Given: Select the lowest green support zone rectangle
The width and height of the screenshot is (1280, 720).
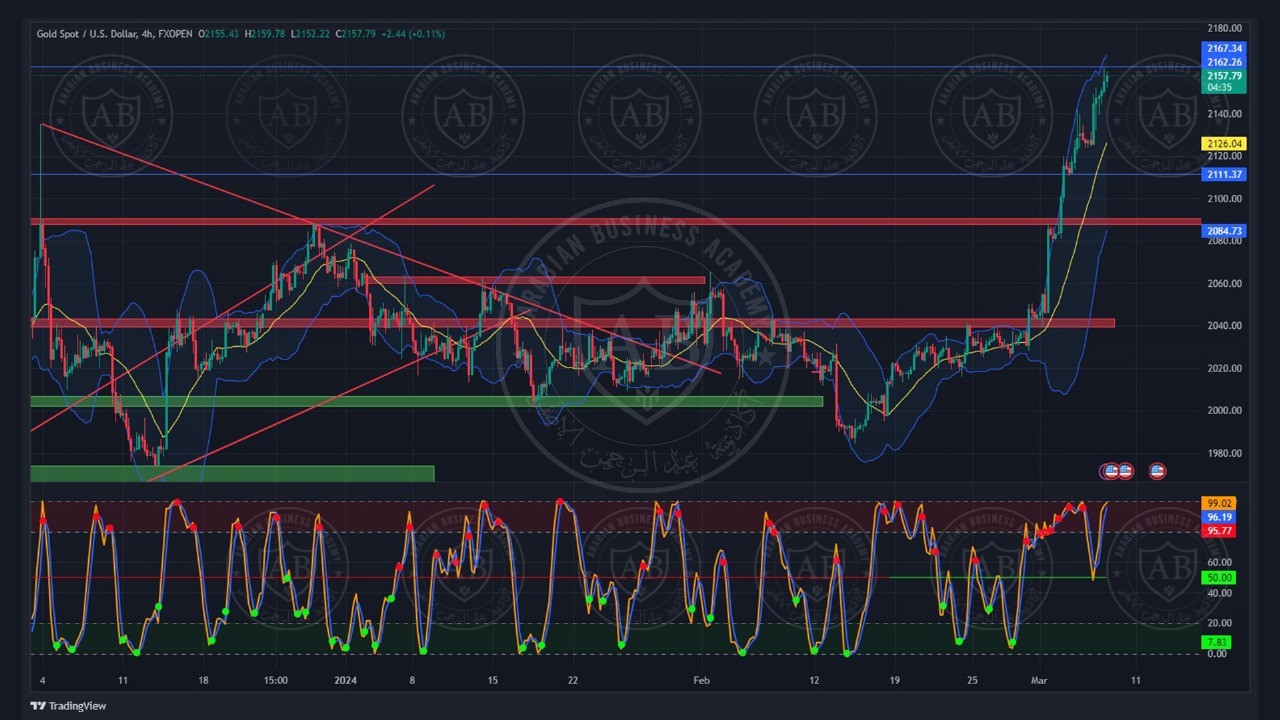Looking at the screenshot, I should point(232,473).
